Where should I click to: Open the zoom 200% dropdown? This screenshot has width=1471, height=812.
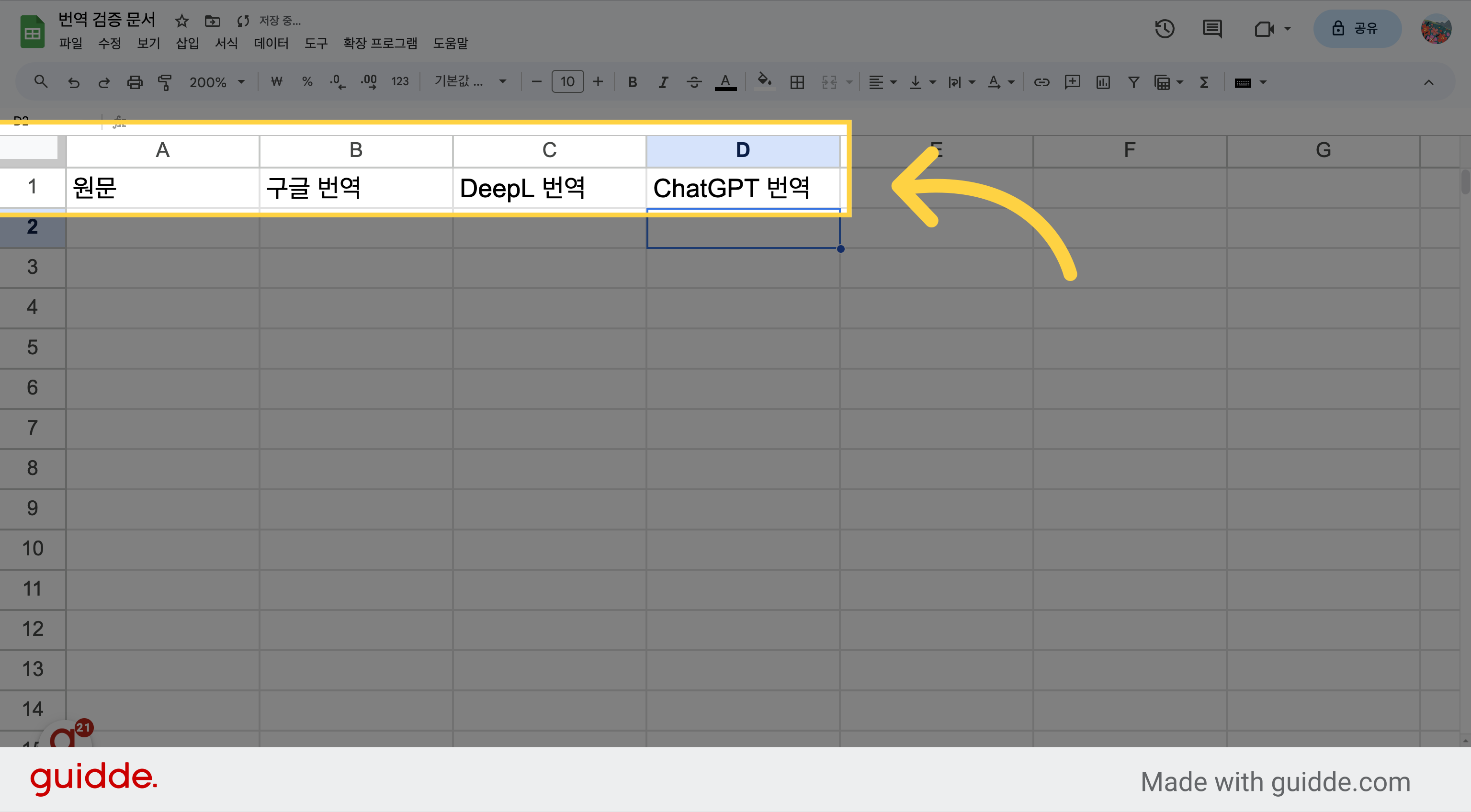click(217, 82)
